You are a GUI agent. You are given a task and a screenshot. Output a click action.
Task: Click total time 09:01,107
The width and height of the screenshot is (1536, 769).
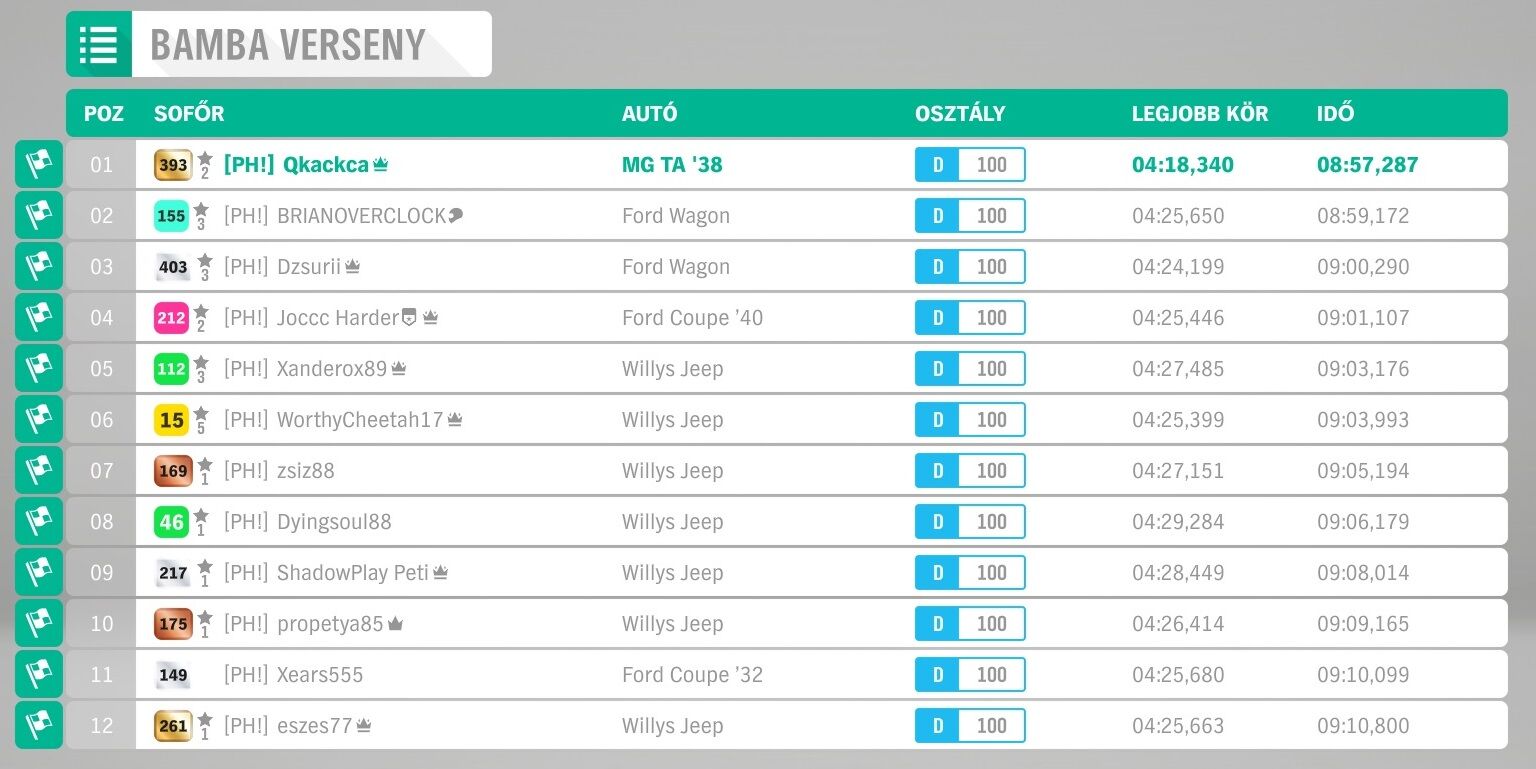tap(1363, 318)
